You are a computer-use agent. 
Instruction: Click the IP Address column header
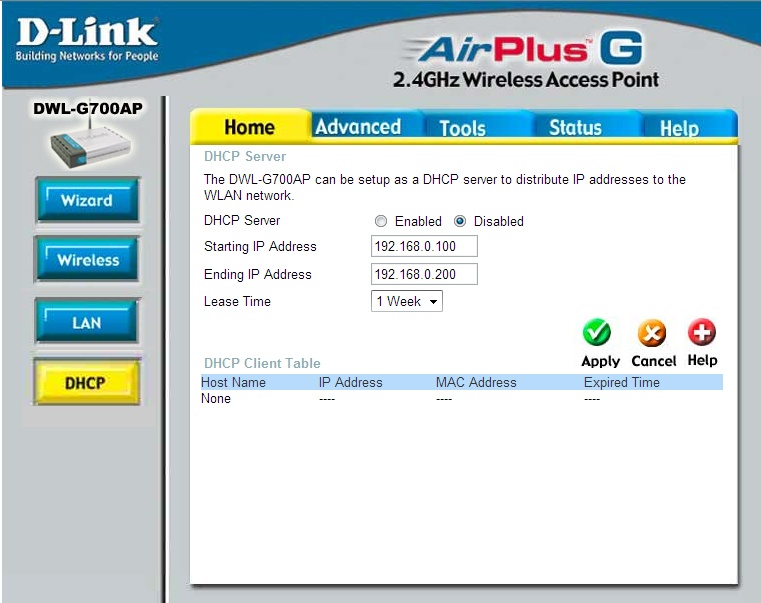pos(350,382)
